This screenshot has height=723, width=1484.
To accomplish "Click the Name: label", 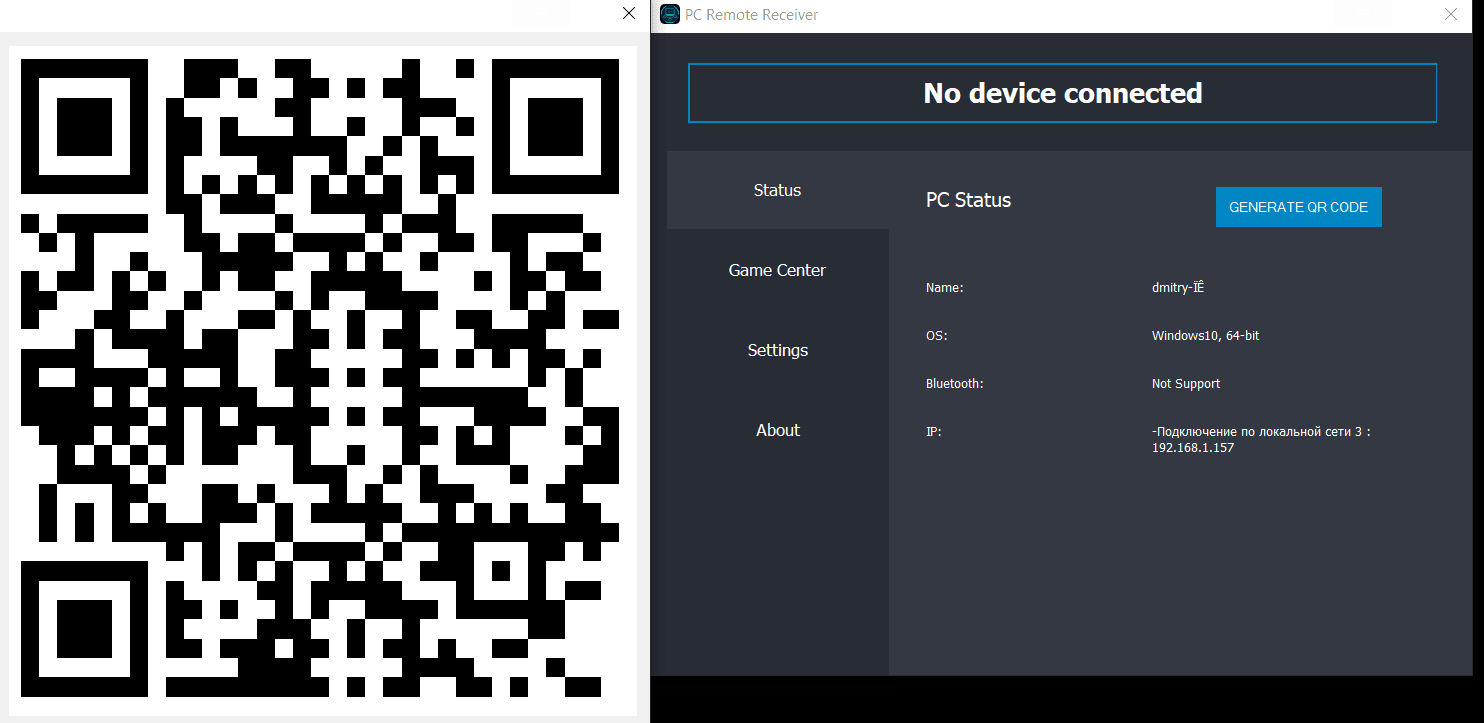I will click(x=944, y=288).
